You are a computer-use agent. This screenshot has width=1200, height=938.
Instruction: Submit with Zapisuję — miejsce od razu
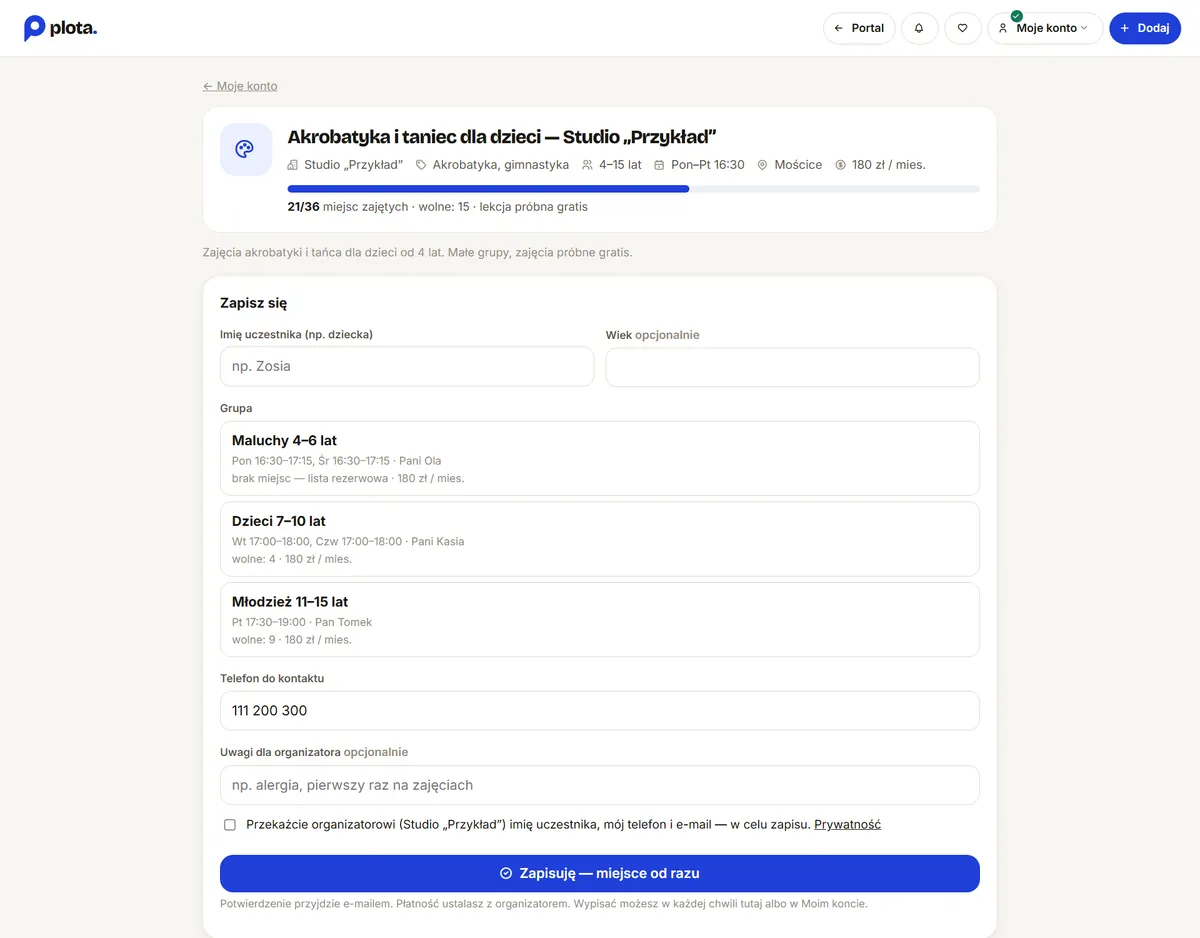600,873
